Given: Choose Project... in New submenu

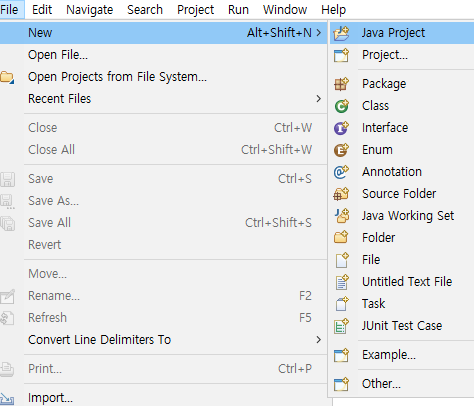Looking at the screenshot, I should coord(402,55).
